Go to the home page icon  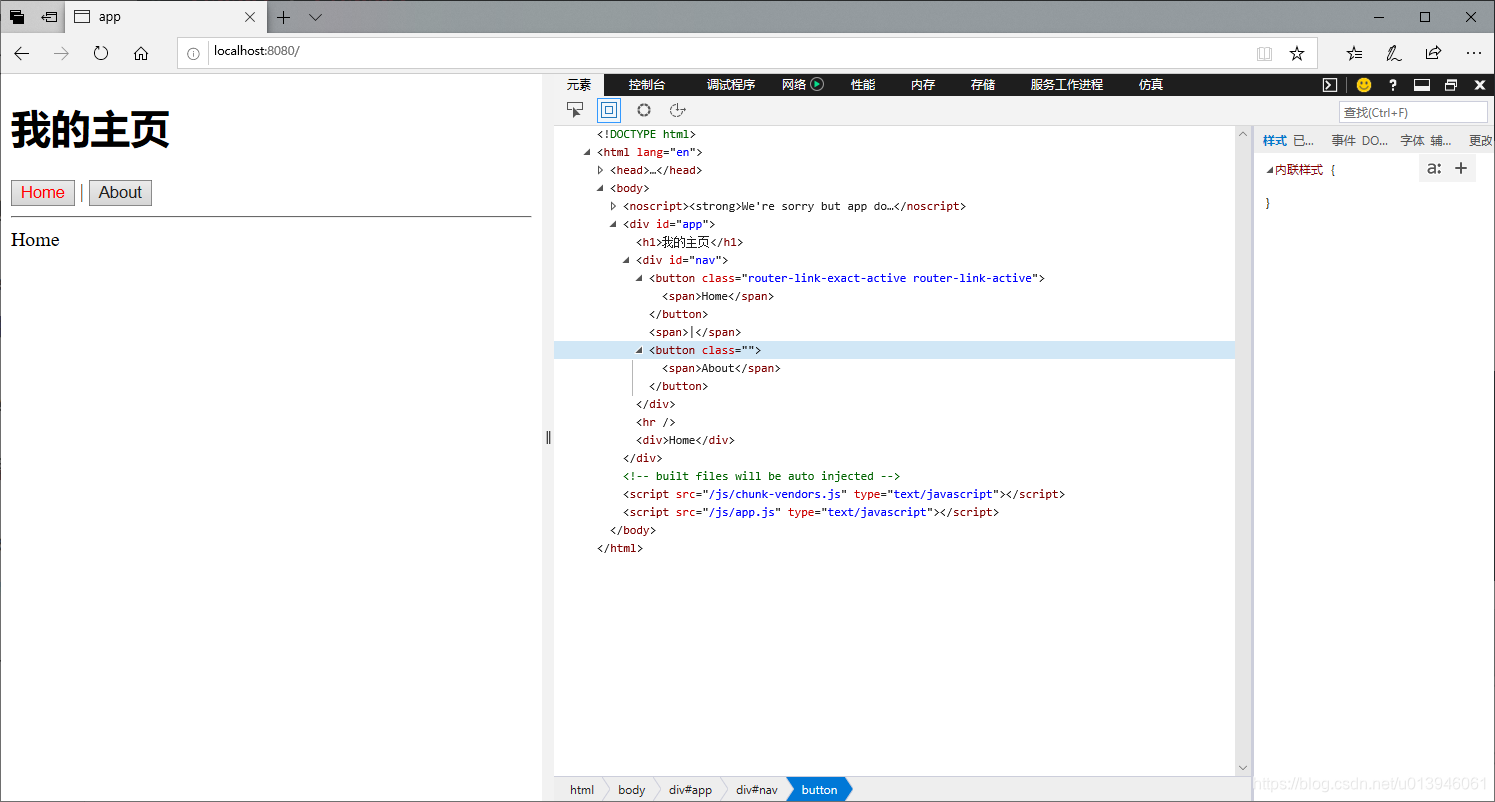coord(141,53)
